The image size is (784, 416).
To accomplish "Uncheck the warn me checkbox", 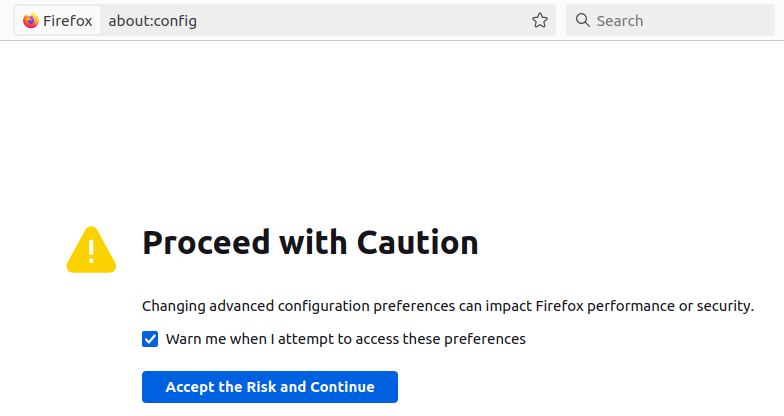I will [150, 339].
